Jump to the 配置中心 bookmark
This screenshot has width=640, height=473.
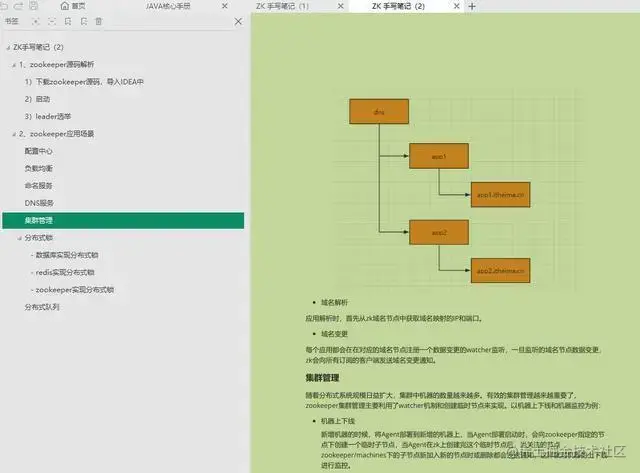pos(38,151)
